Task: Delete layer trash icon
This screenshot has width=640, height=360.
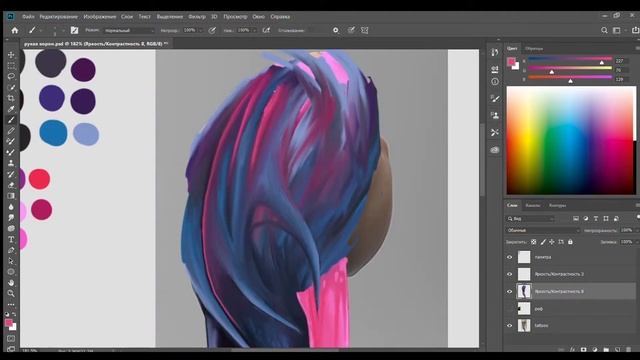Action: click(x=629, y=350)
